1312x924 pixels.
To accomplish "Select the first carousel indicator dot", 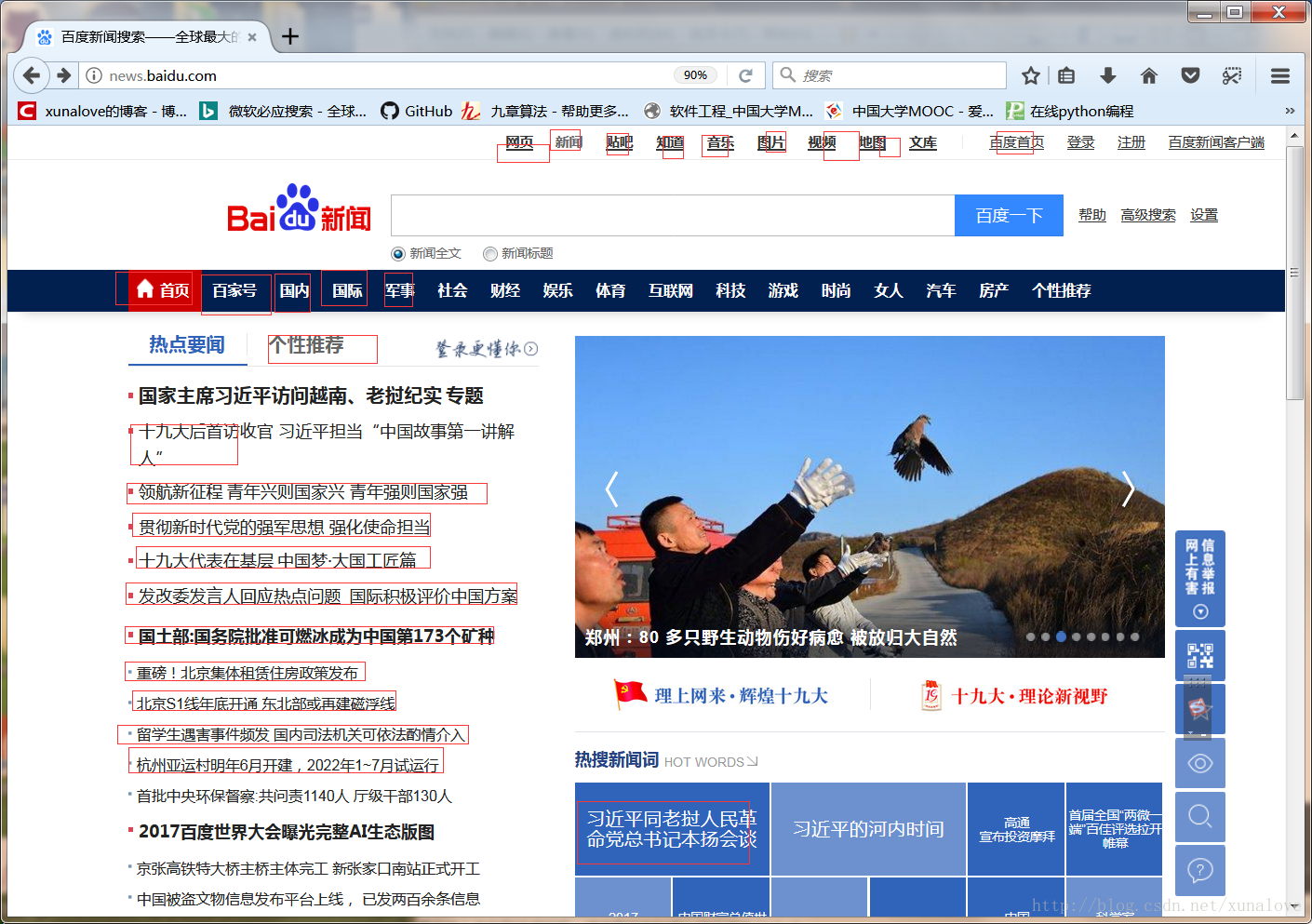I will pyautogui.click(x=1030, y=636).
